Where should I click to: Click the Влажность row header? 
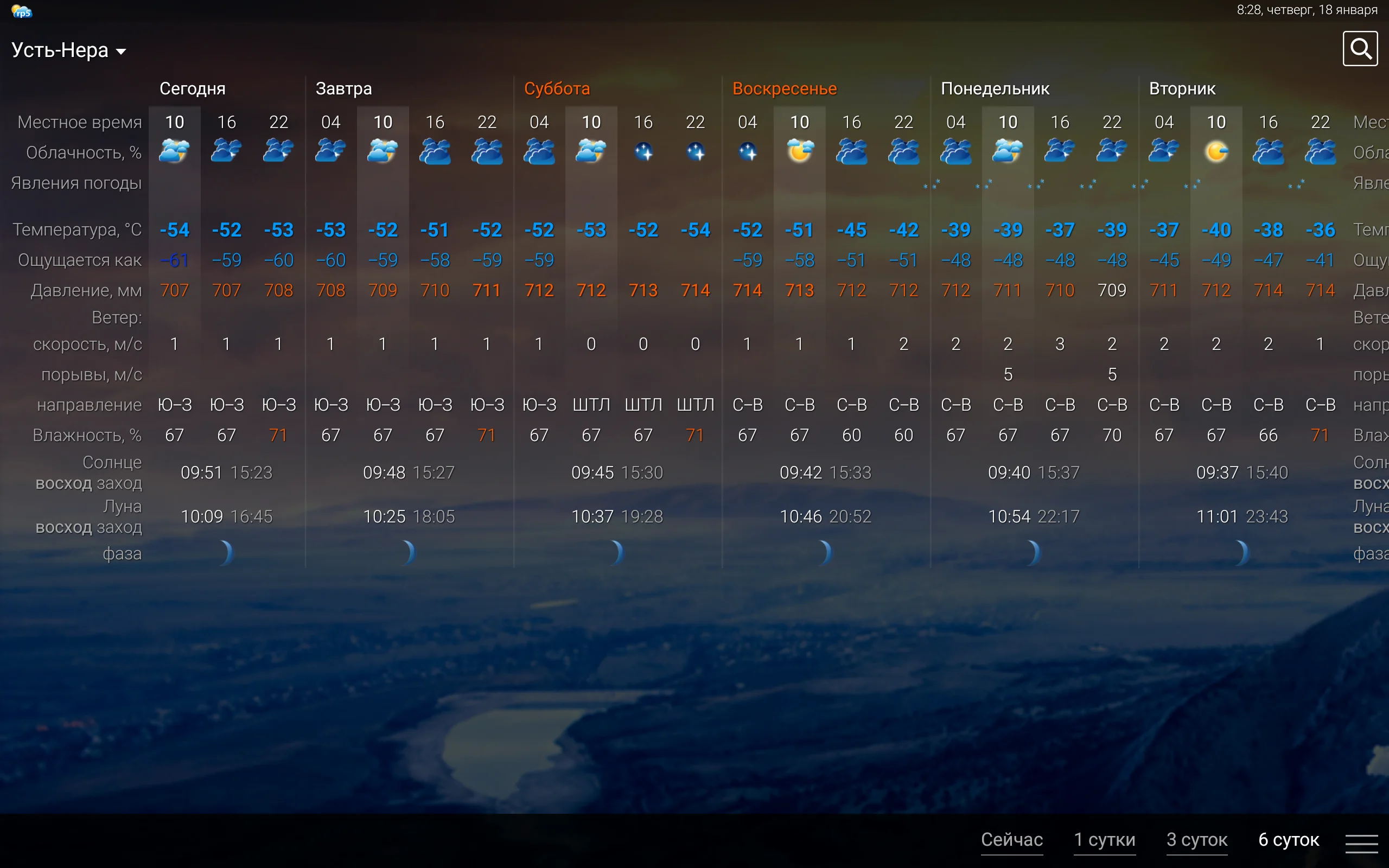[x=87, y=435]
